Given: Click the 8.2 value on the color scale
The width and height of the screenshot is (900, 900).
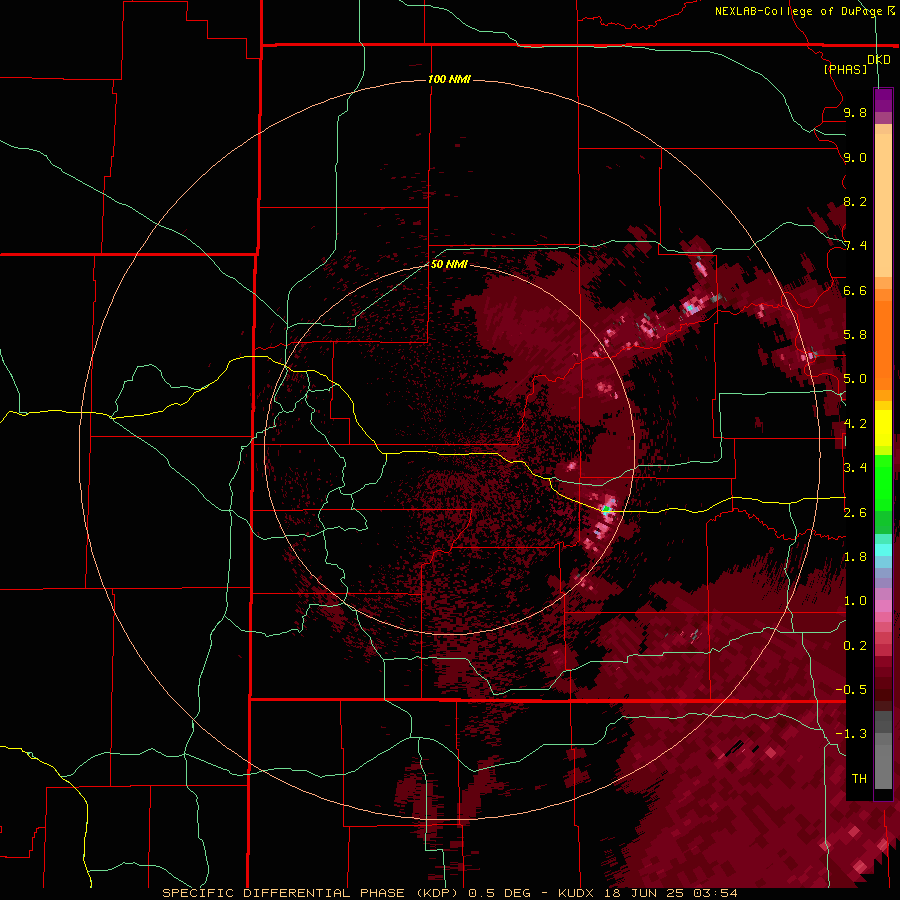Looking at the screenshot, I should coord(855,201).
